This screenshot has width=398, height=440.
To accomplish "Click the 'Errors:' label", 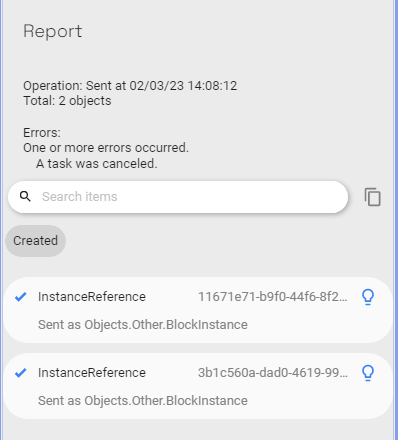I will pos(42,133).
